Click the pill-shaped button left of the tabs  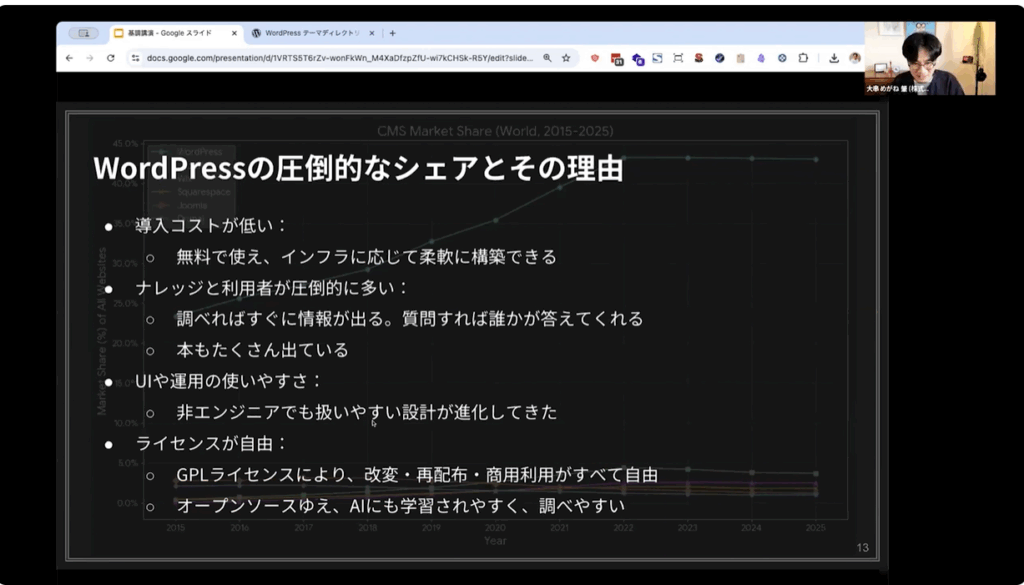click(x=84, y=33)
